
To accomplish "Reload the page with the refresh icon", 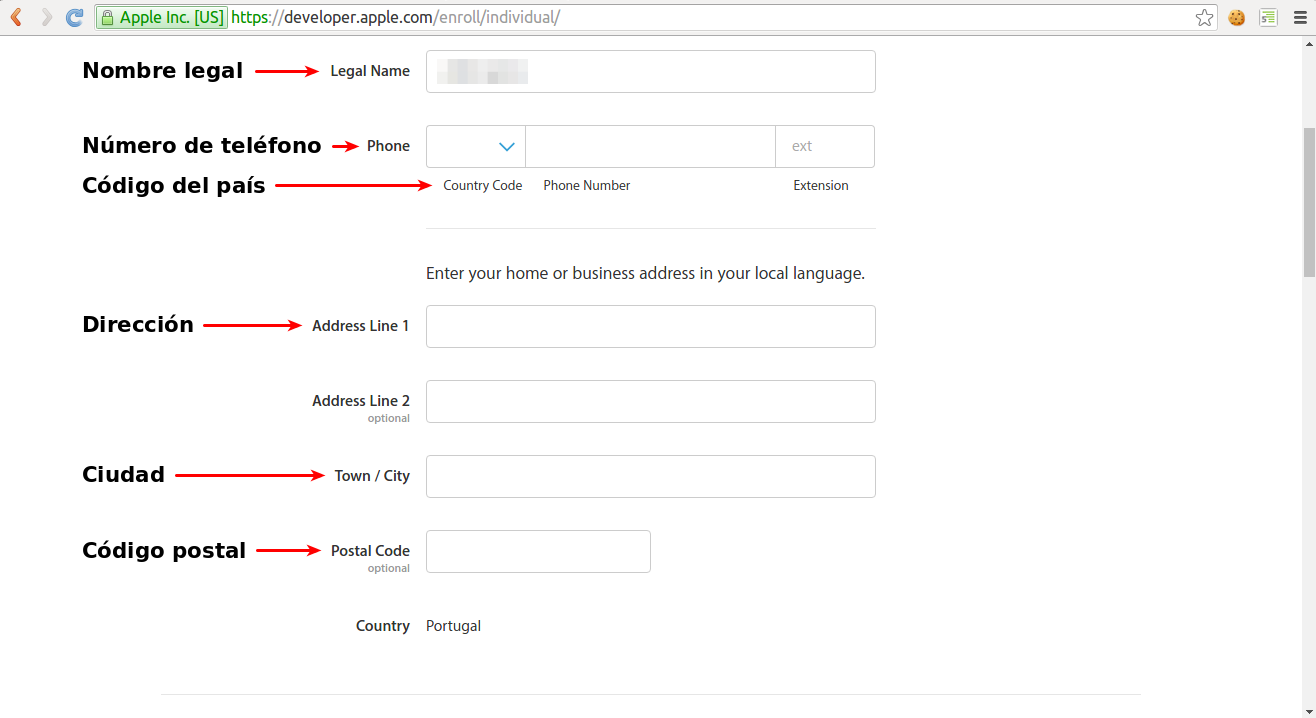I will tap(74, 17).
